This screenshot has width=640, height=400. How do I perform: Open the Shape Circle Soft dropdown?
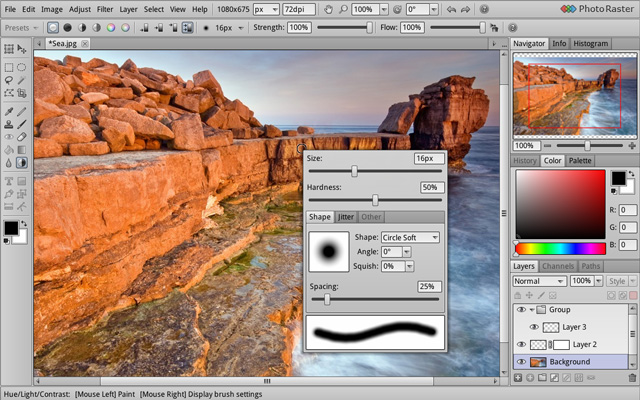click(410, 238)
